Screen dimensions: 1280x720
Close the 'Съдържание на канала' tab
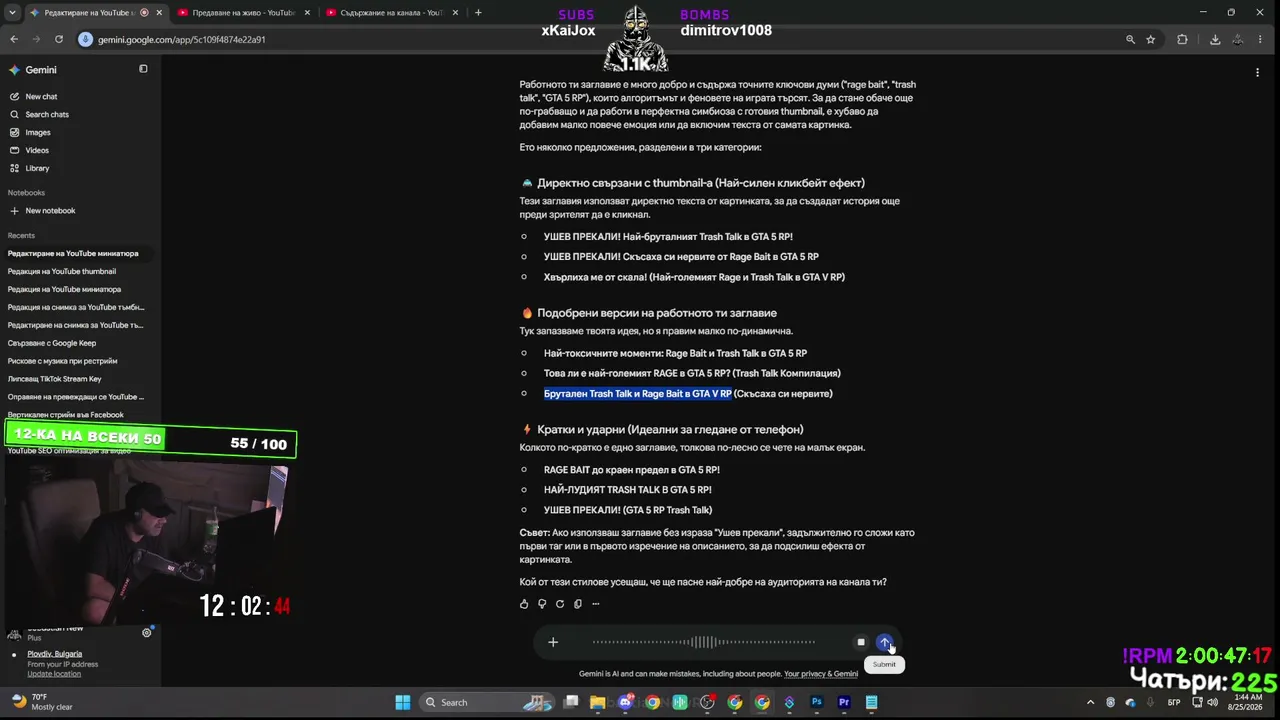[x=455, y=13]
